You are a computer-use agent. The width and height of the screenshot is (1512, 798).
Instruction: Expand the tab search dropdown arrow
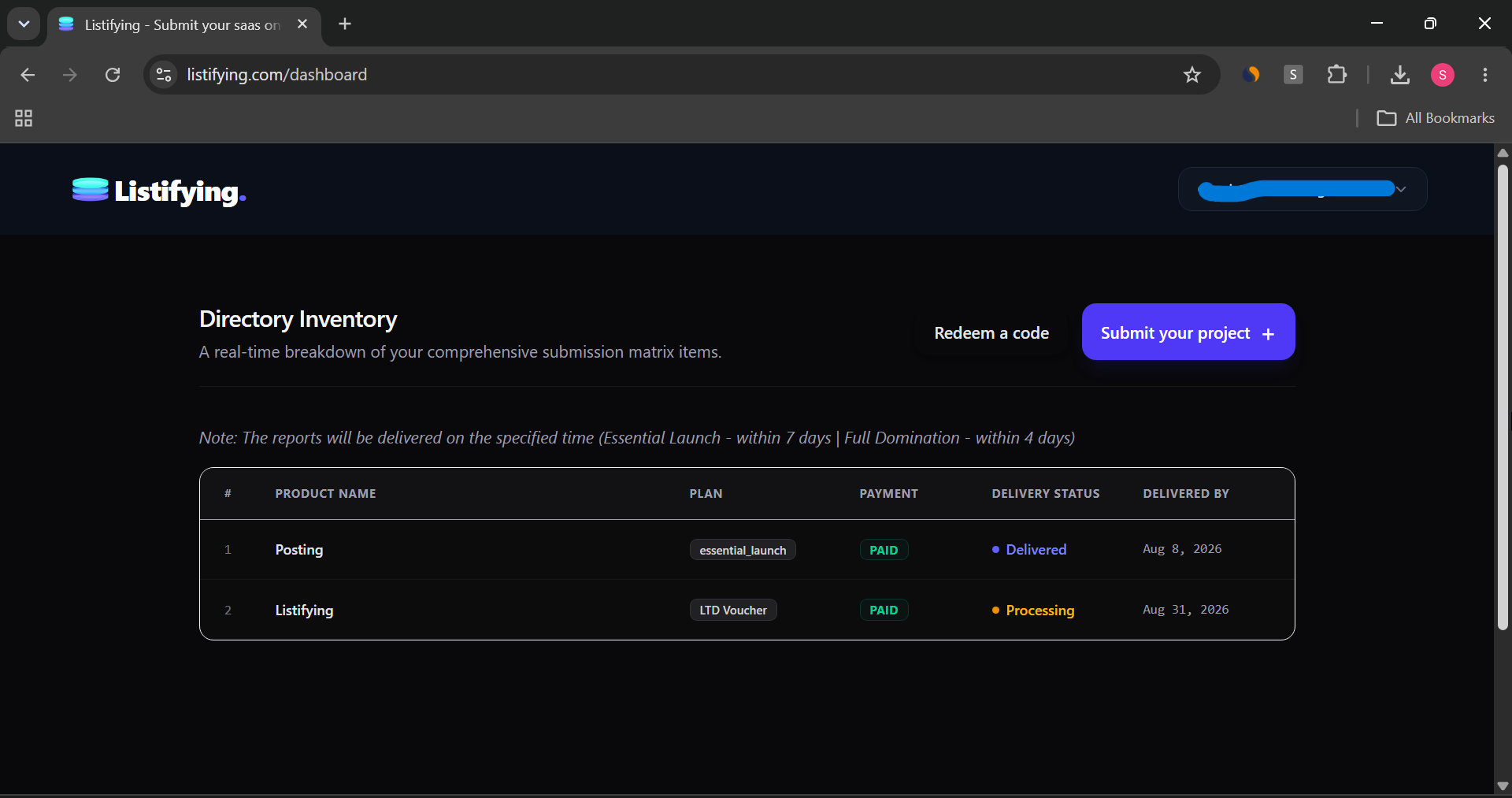(x=24, y=24)
